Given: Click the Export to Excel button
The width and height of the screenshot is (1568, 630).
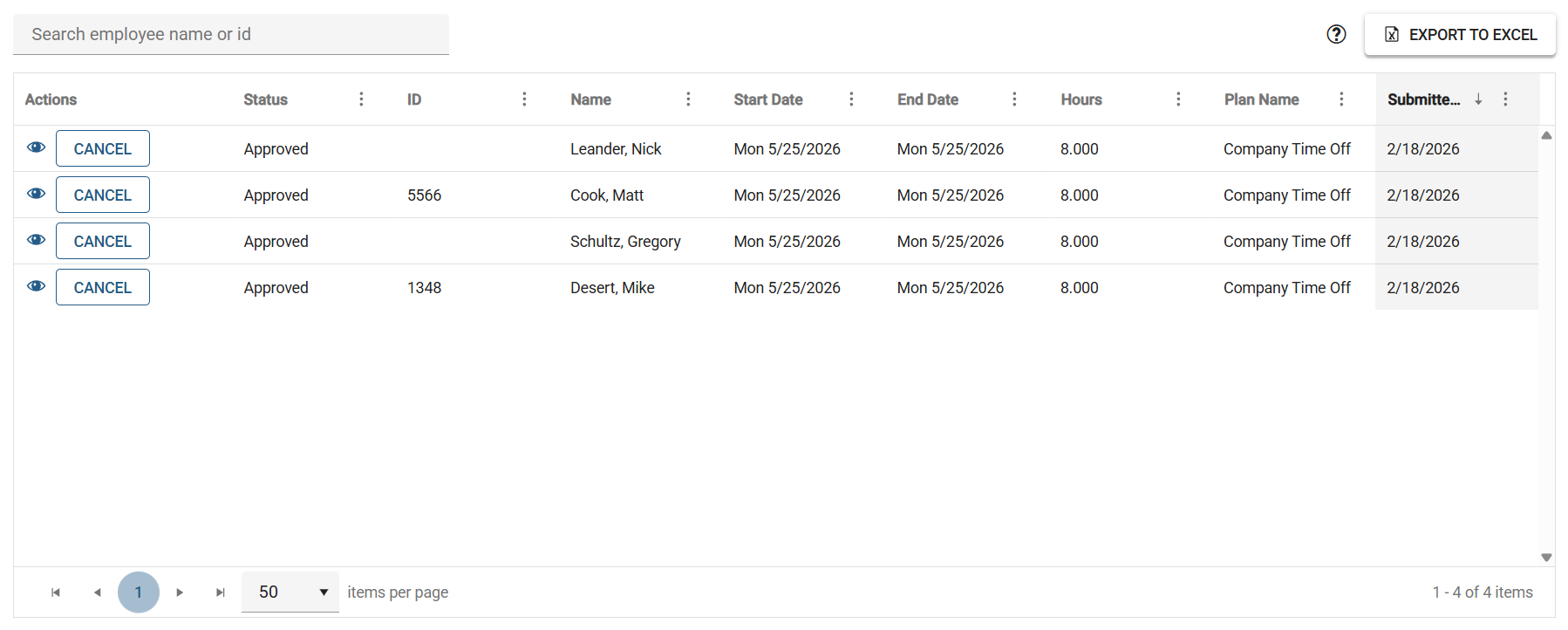Looking at the screenshot, I should click(1460, 35).
